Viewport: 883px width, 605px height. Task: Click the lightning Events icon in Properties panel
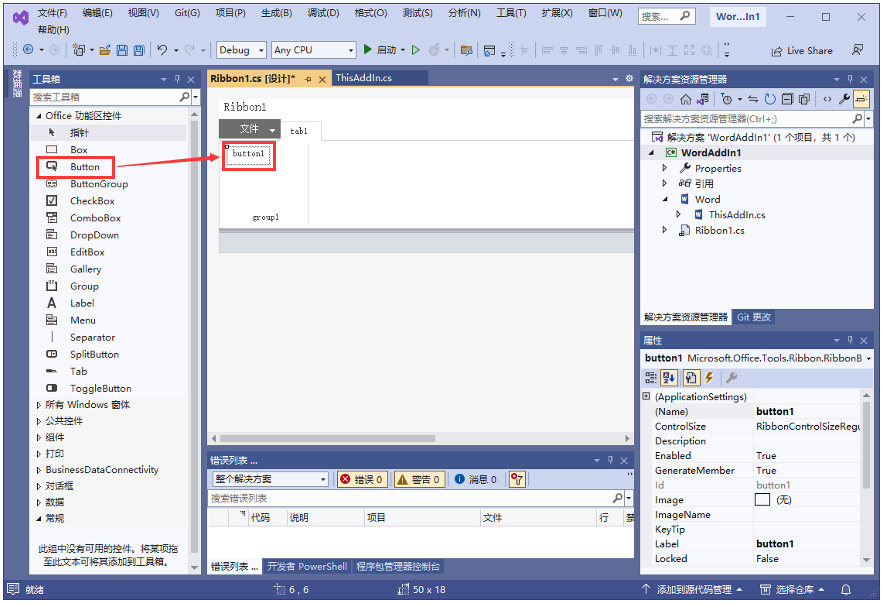[x=709, y=377]
